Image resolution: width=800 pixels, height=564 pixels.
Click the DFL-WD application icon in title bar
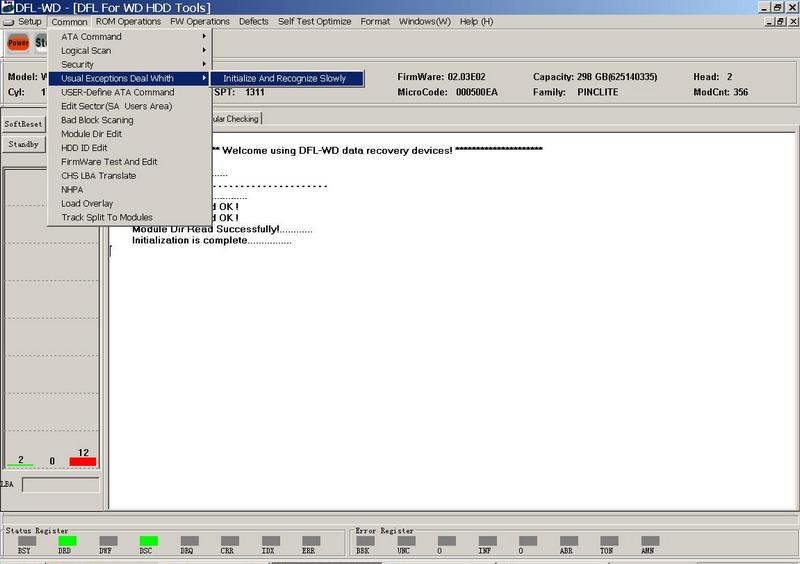pyautogui.click(x=7, y=7)
